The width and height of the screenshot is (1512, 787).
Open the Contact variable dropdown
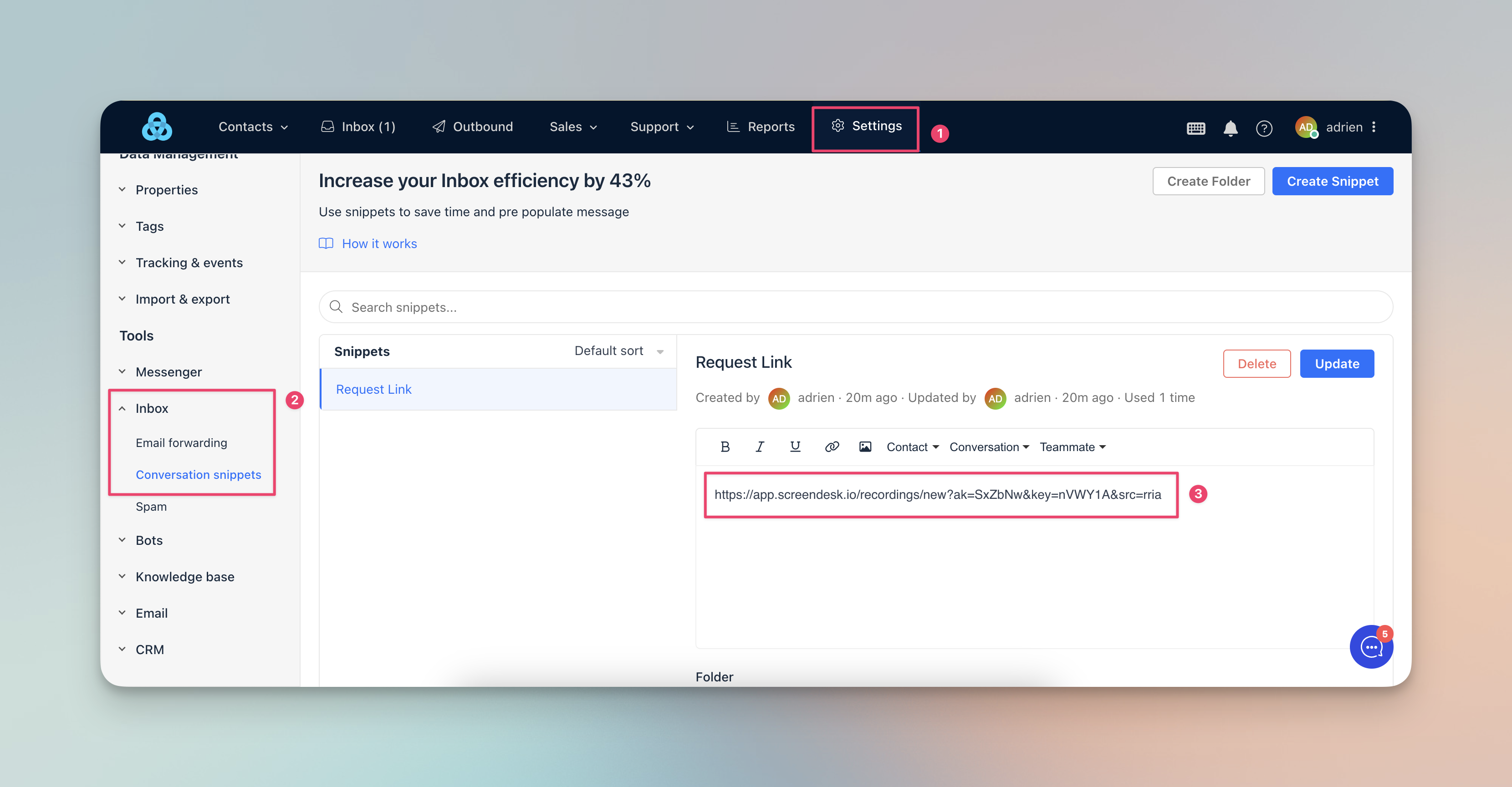912,447
